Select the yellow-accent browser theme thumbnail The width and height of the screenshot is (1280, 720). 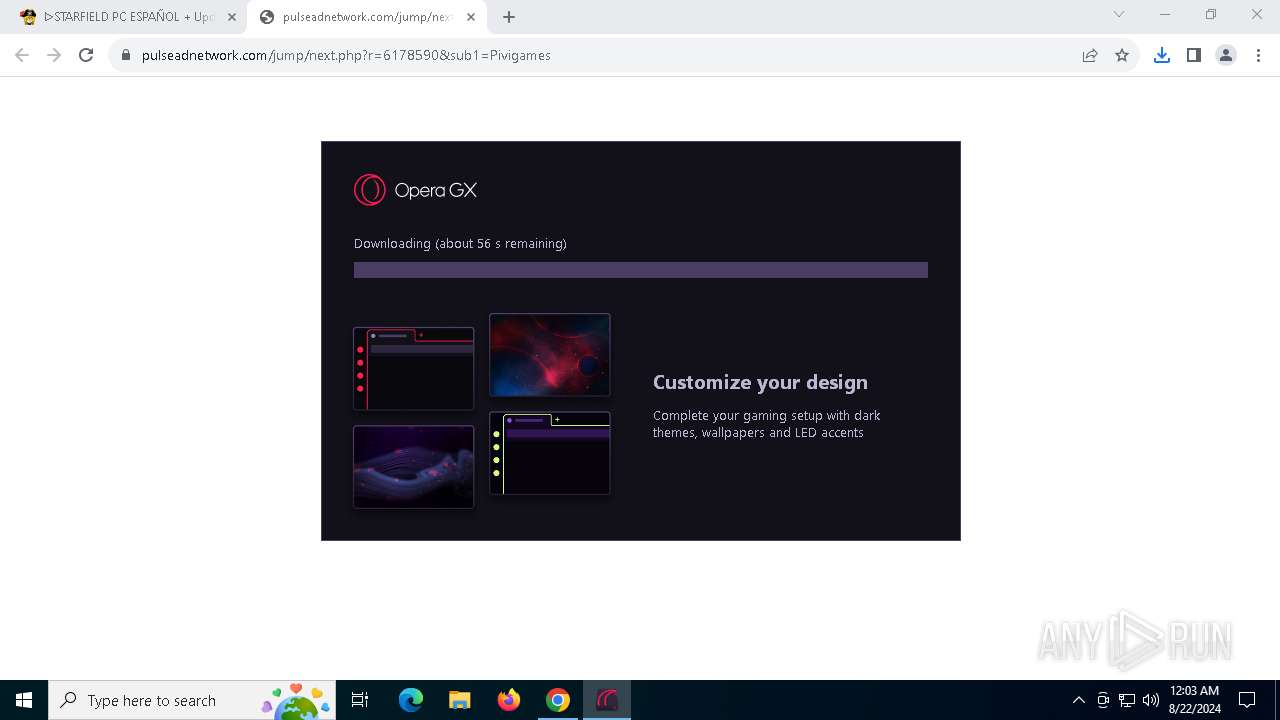pyautogui.click(x=549, y=453)
